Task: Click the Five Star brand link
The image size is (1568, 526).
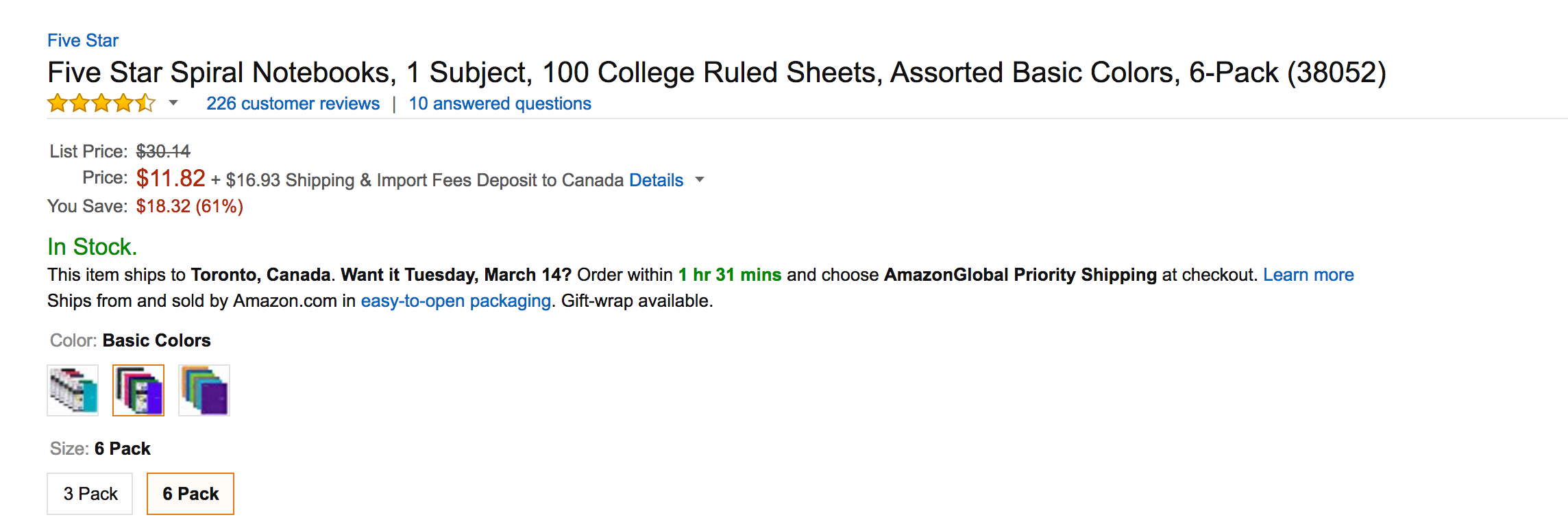Action: point(83,40)
